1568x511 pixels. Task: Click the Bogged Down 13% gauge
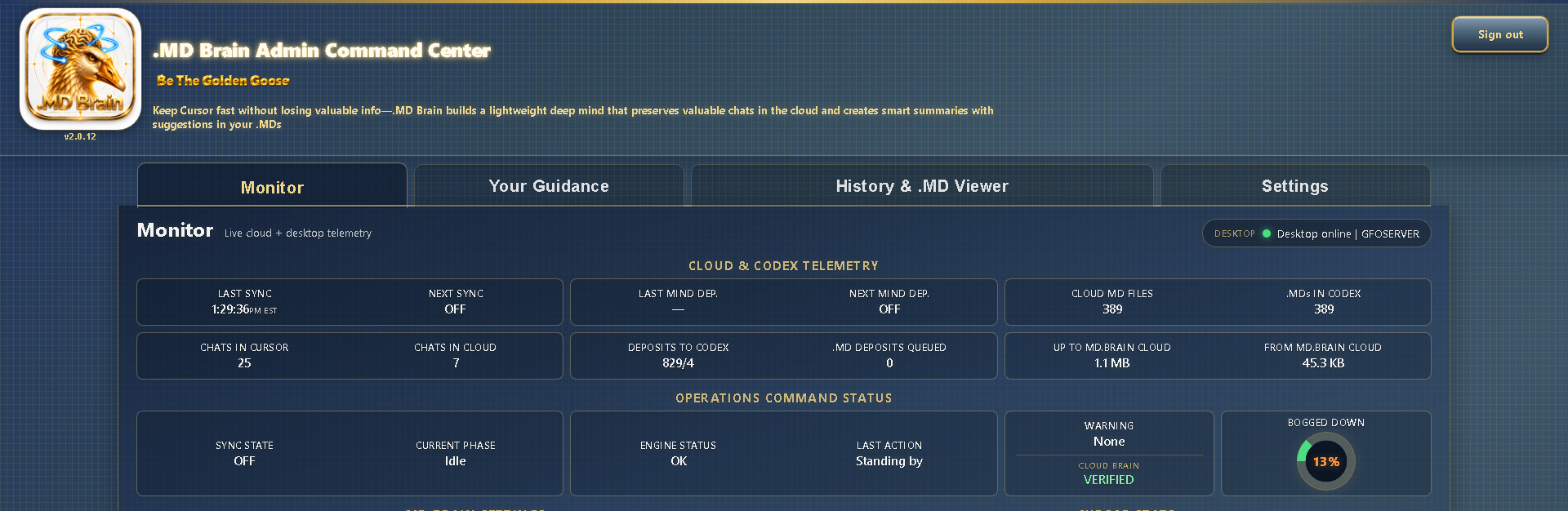1325,461
